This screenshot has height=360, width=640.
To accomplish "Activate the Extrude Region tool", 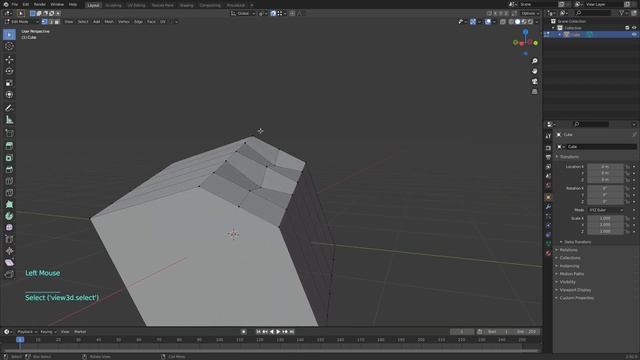I will click(x=9, y=146).
